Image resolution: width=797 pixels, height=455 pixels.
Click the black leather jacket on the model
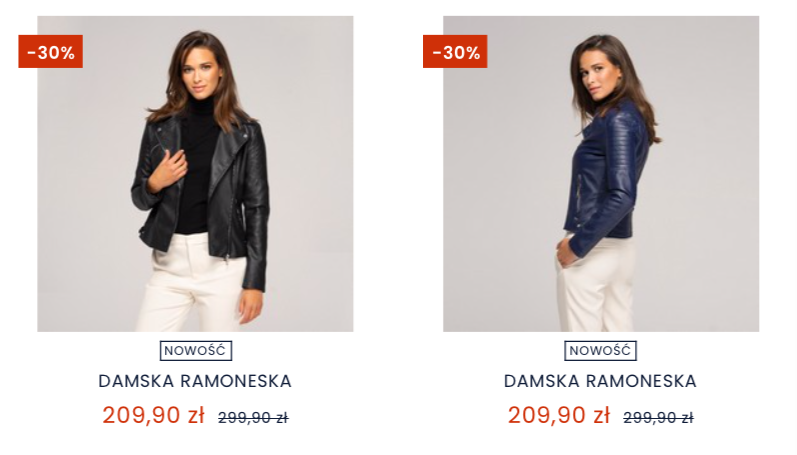pos(245,190)
